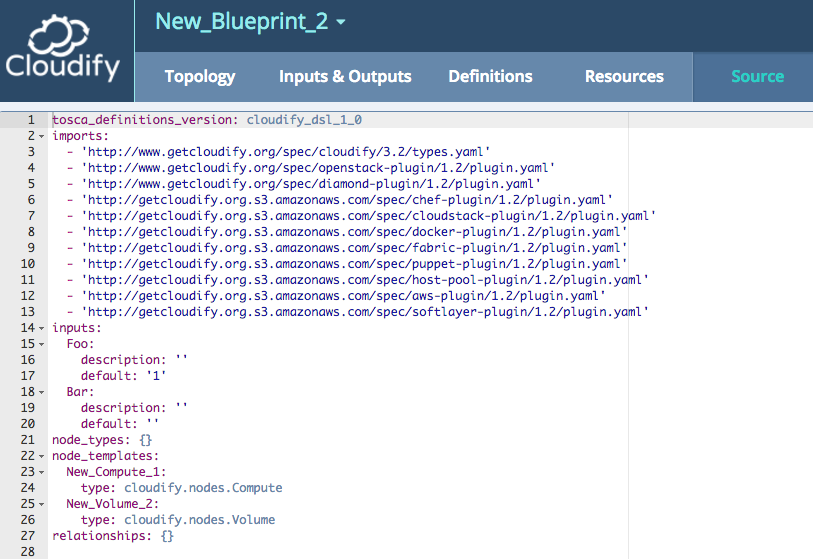Click the description line under Bar
The image size is (813, 559).
134,408
